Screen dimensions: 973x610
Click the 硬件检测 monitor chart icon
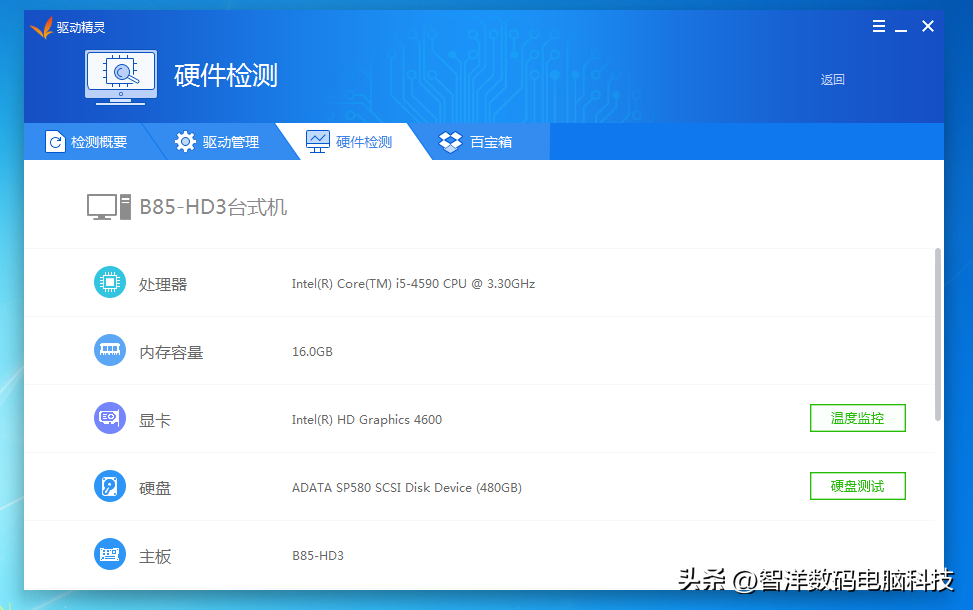(318, 142)
